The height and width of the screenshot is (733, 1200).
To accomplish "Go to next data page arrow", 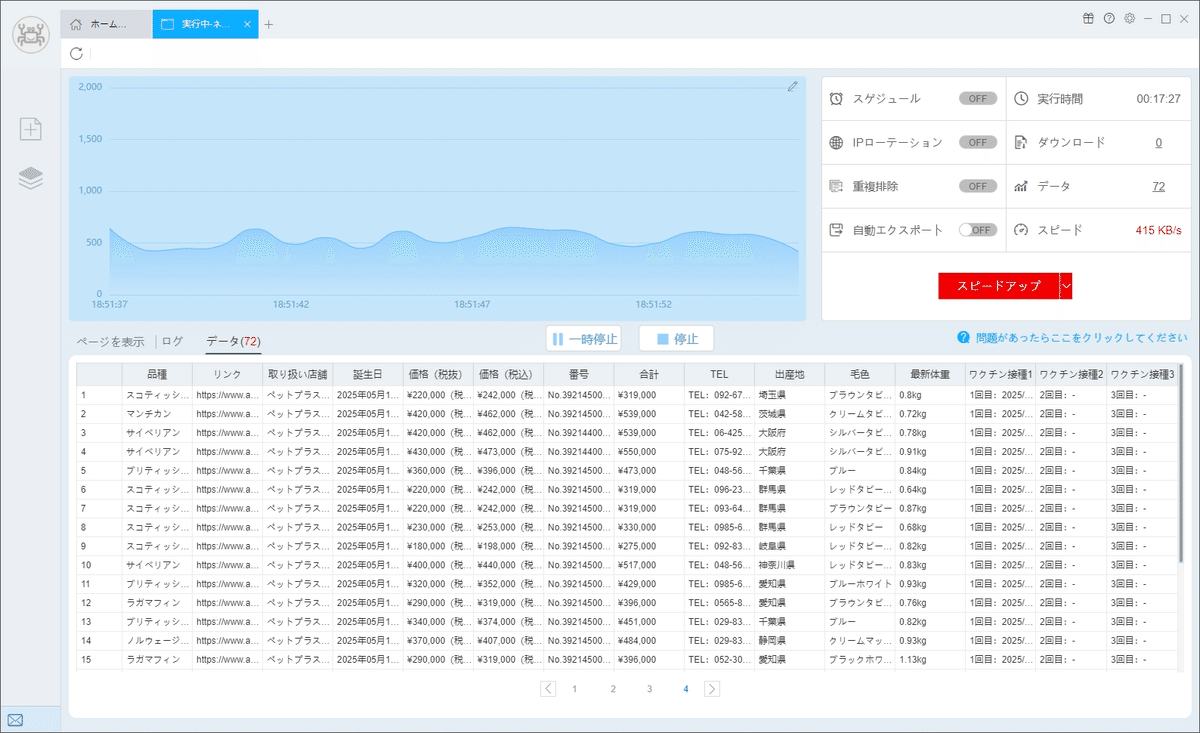I will (712, 688).
